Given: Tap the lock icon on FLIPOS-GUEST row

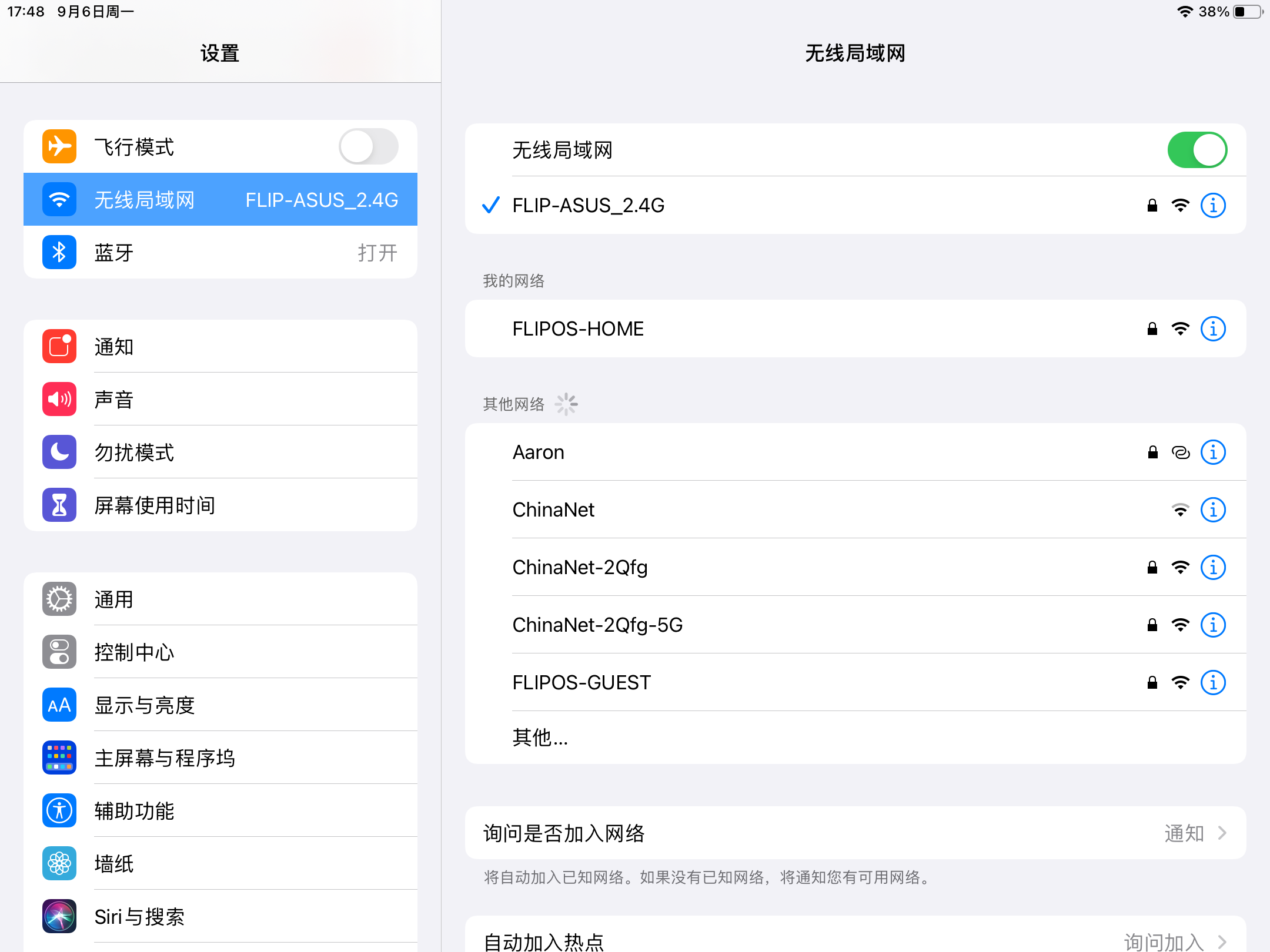Looking at the screenshot, I should tap(1152, 682).
